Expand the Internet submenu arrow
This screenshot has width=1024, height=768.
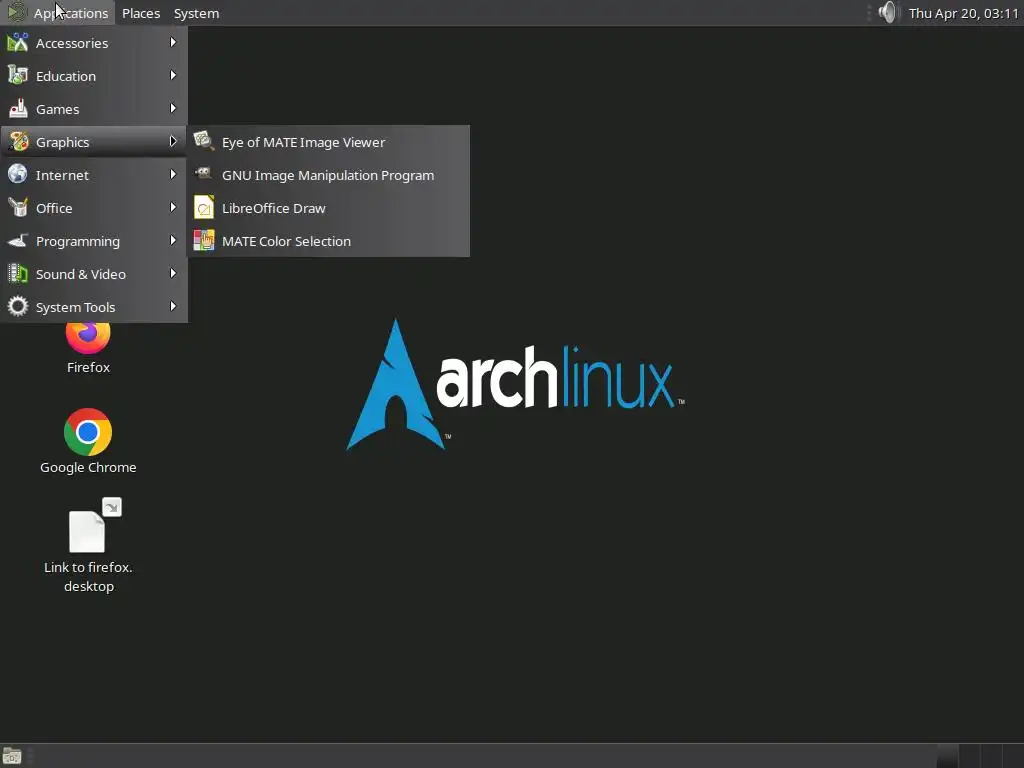[x=173, y=174]
